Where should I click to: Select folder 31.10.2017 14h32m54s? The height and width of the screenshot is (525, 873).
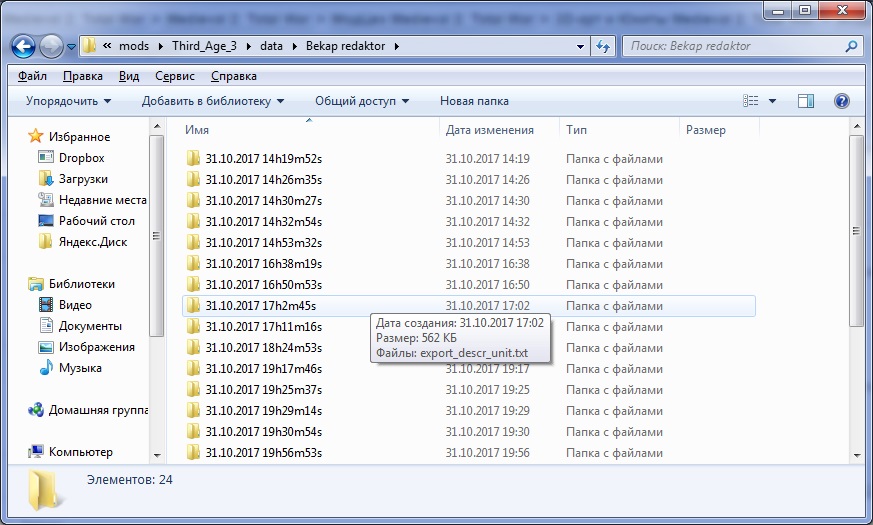[x=469, y=222]
